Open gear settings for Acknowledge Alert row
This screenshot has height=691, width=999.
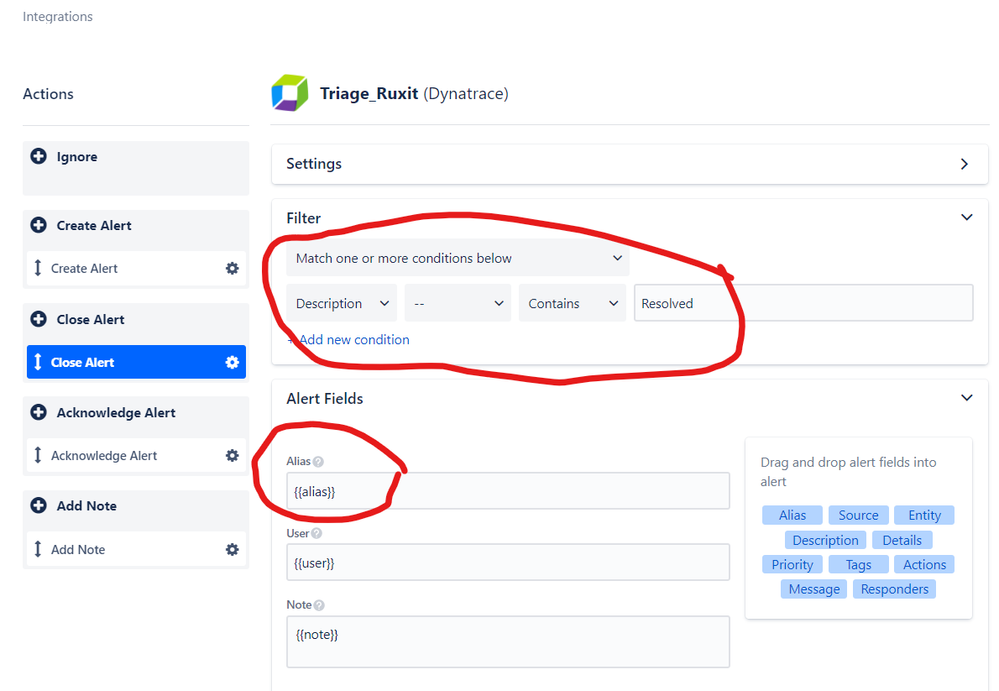click(x=232, y=455)
